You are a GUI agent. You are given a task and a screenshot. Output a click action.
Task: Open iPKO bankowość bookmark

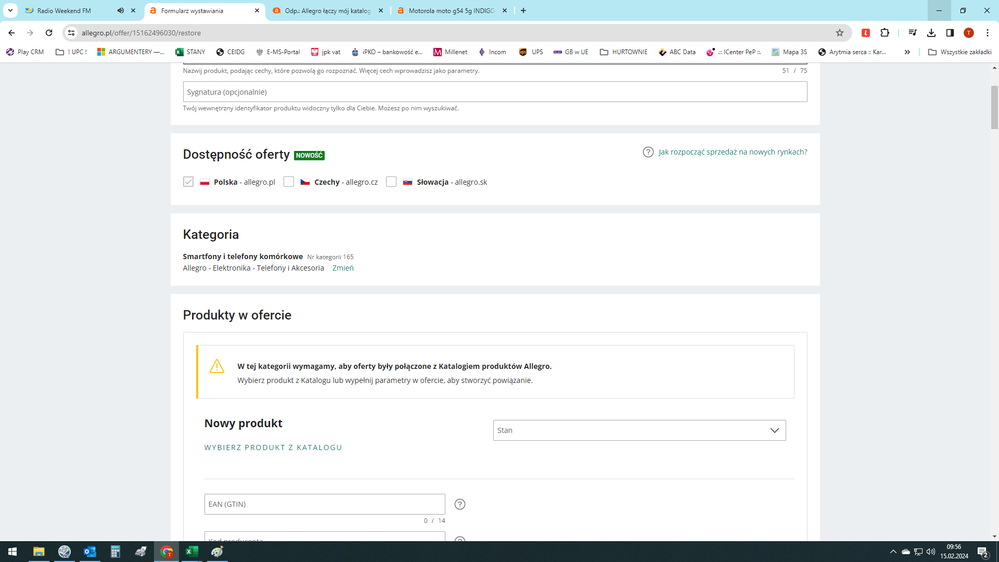tap(387, 52)
